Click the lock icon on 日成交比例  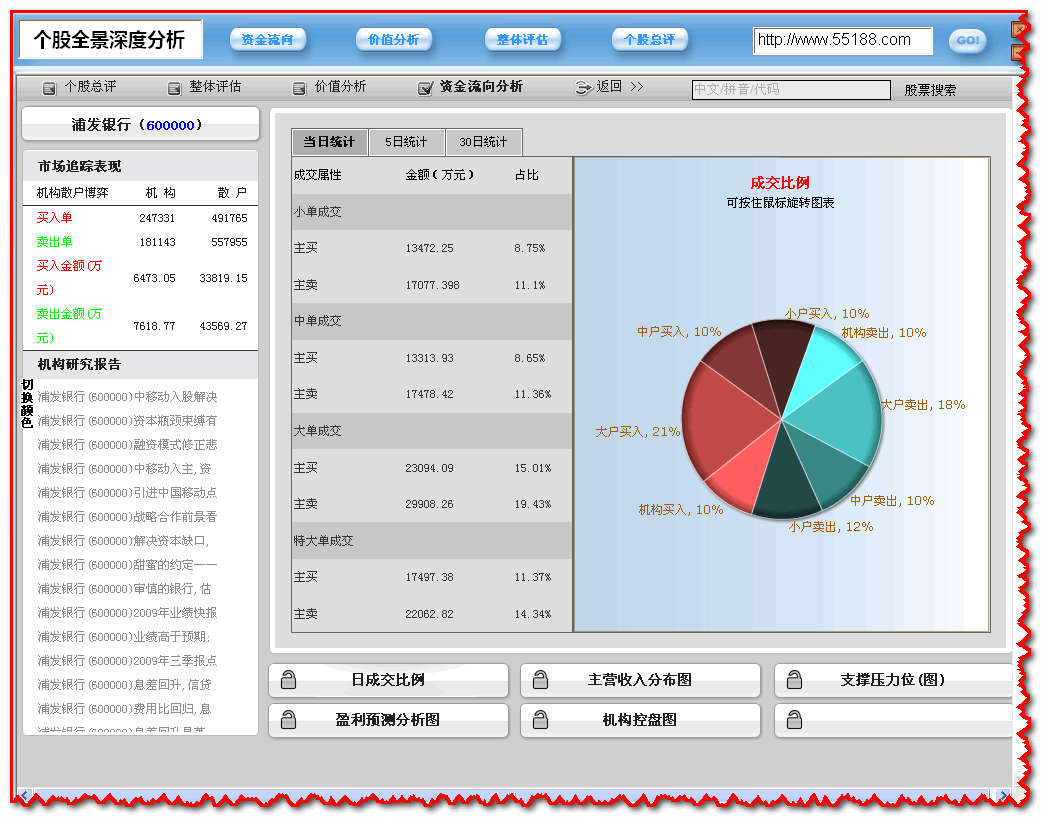pos(289,680)
